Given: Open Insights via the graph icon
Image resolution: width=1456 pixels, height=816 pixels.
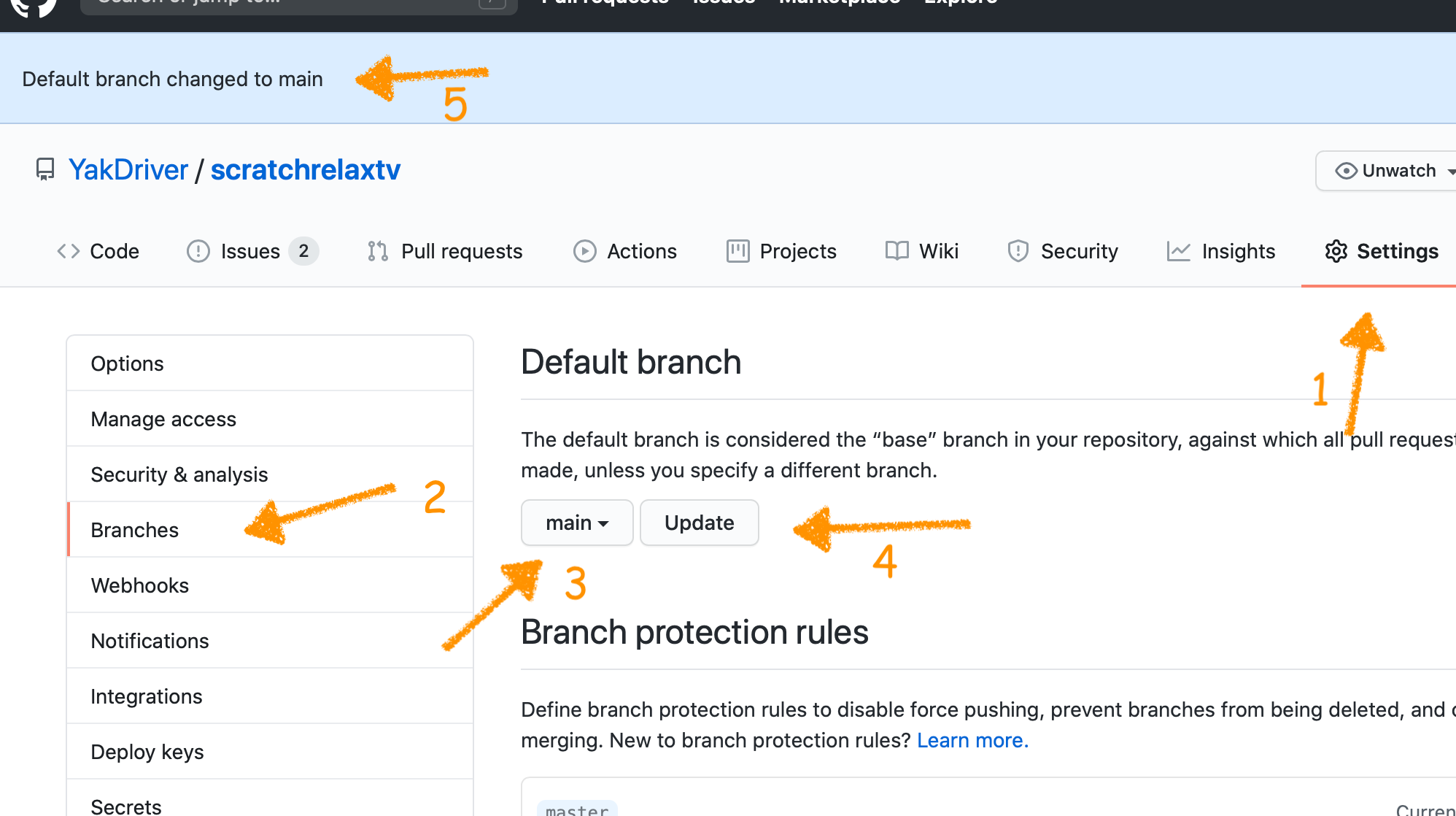Looking at the screenshot, I should tap(1180, 251).
